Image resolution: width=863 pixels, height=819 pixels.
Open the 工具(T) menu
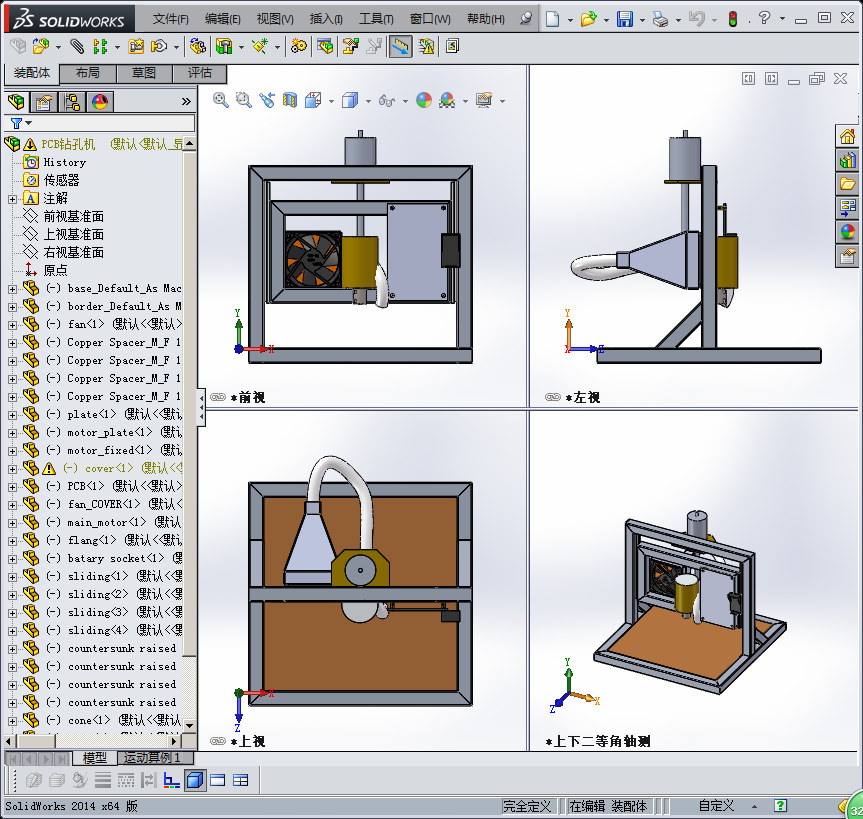pyautogui.click(x=376, y=19)
